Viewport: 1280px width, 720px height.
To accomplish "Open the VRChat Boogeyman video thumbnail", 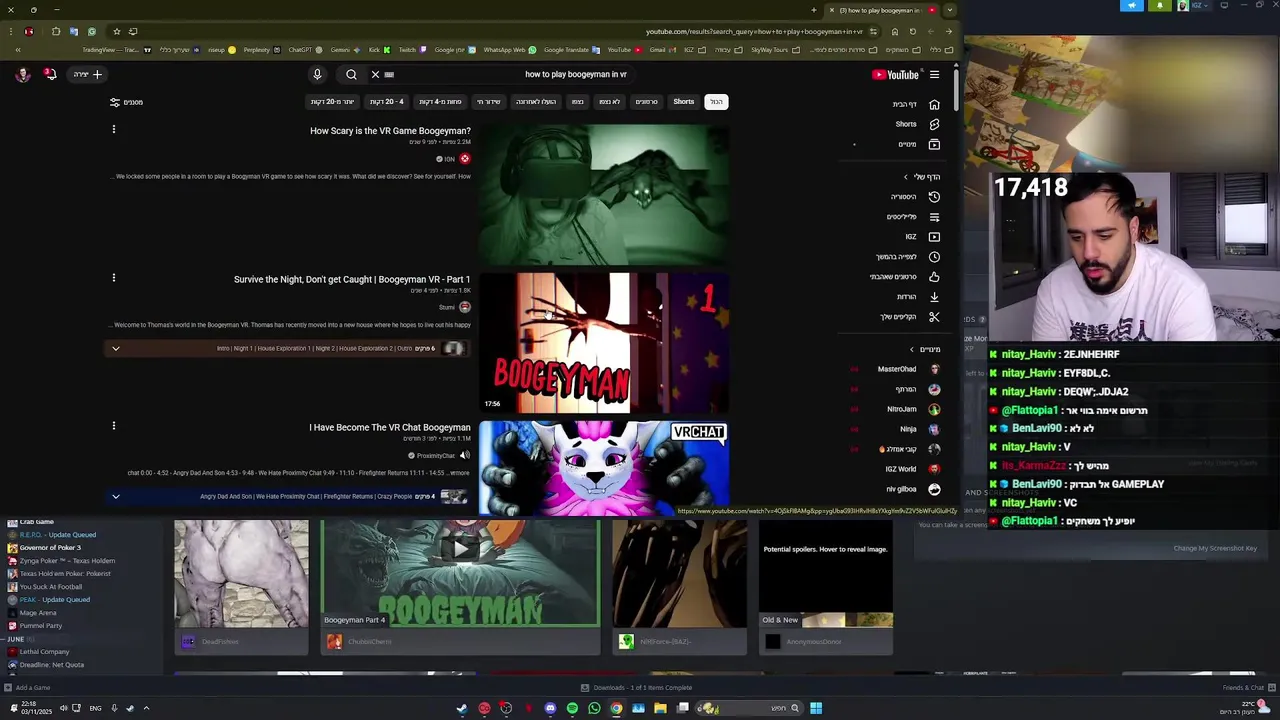I will click(x=604, y=468).
